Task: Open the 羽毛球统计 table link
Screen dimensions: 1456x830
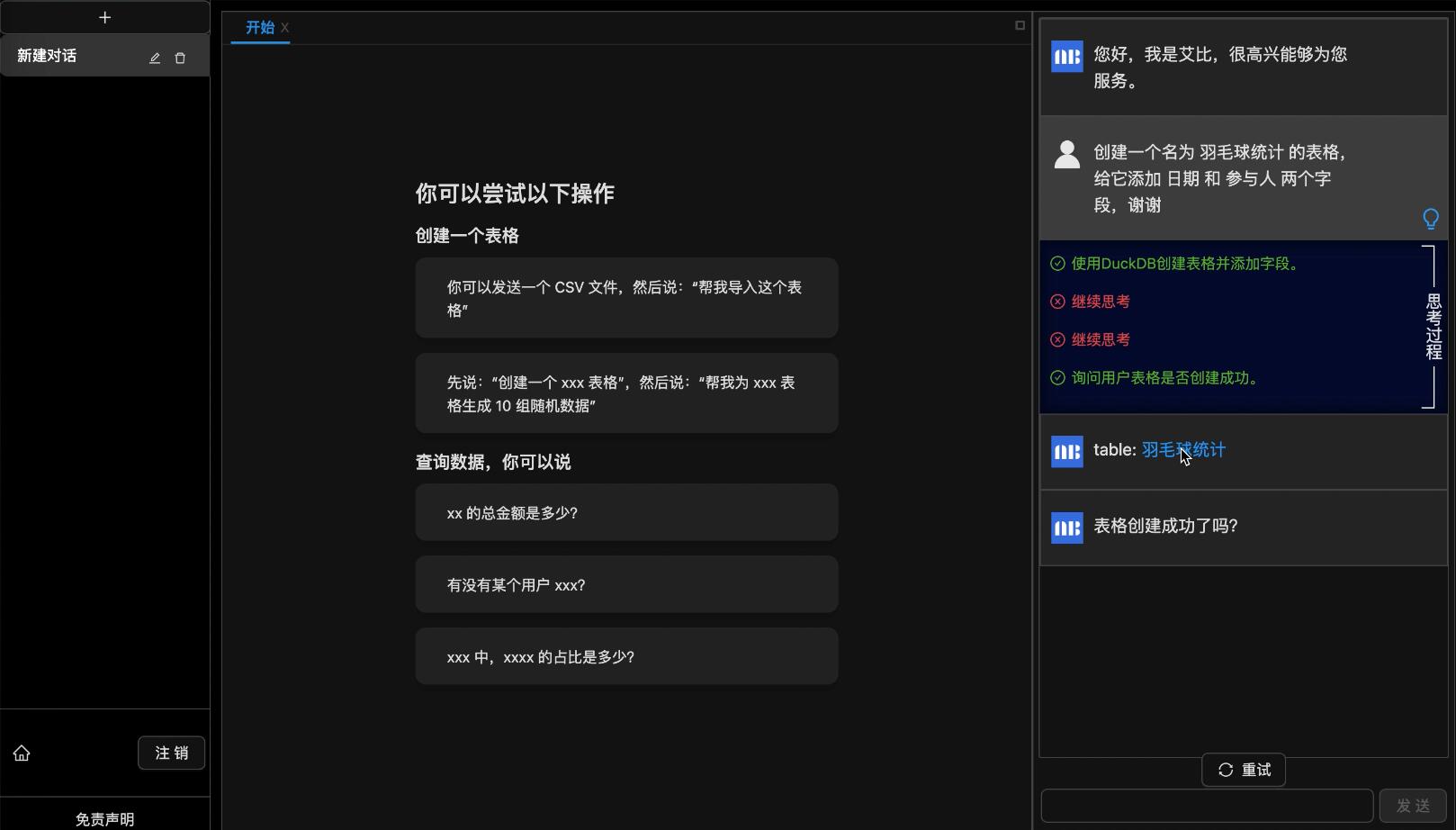Action: pos(1182,450)
